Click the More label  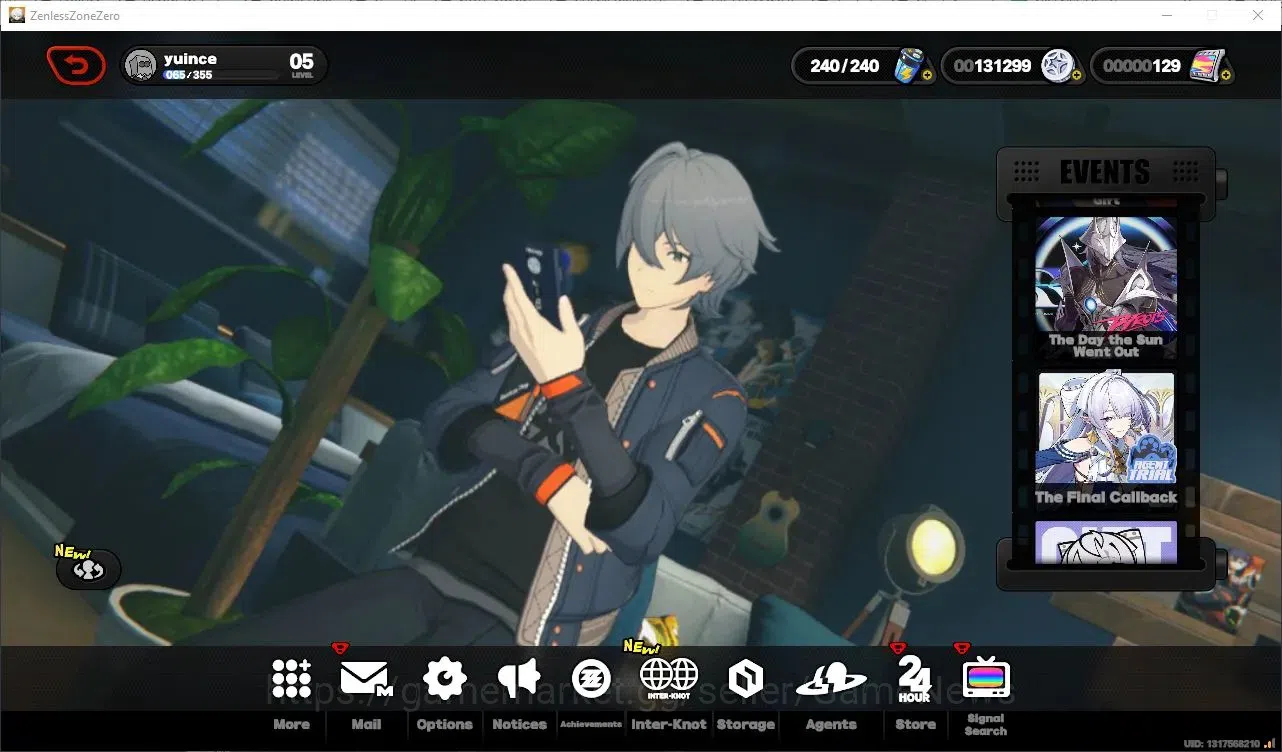tap(292, 724)
